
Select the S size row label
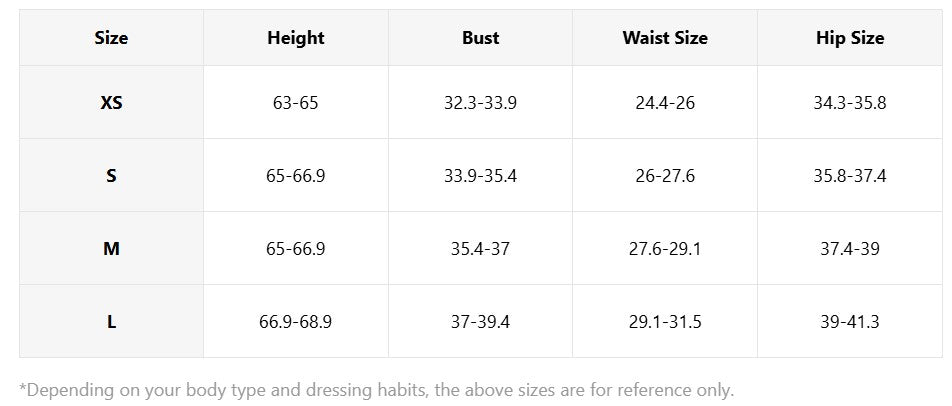111,175
